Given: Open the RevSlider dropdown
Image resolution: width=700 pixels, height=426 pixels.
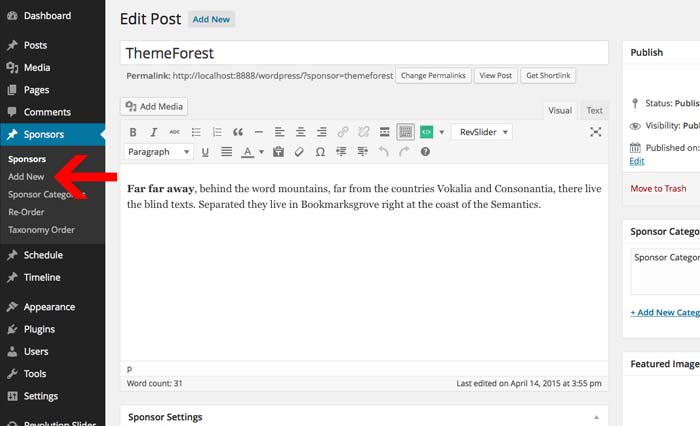Looking at the screenshot, I should 482,132.
